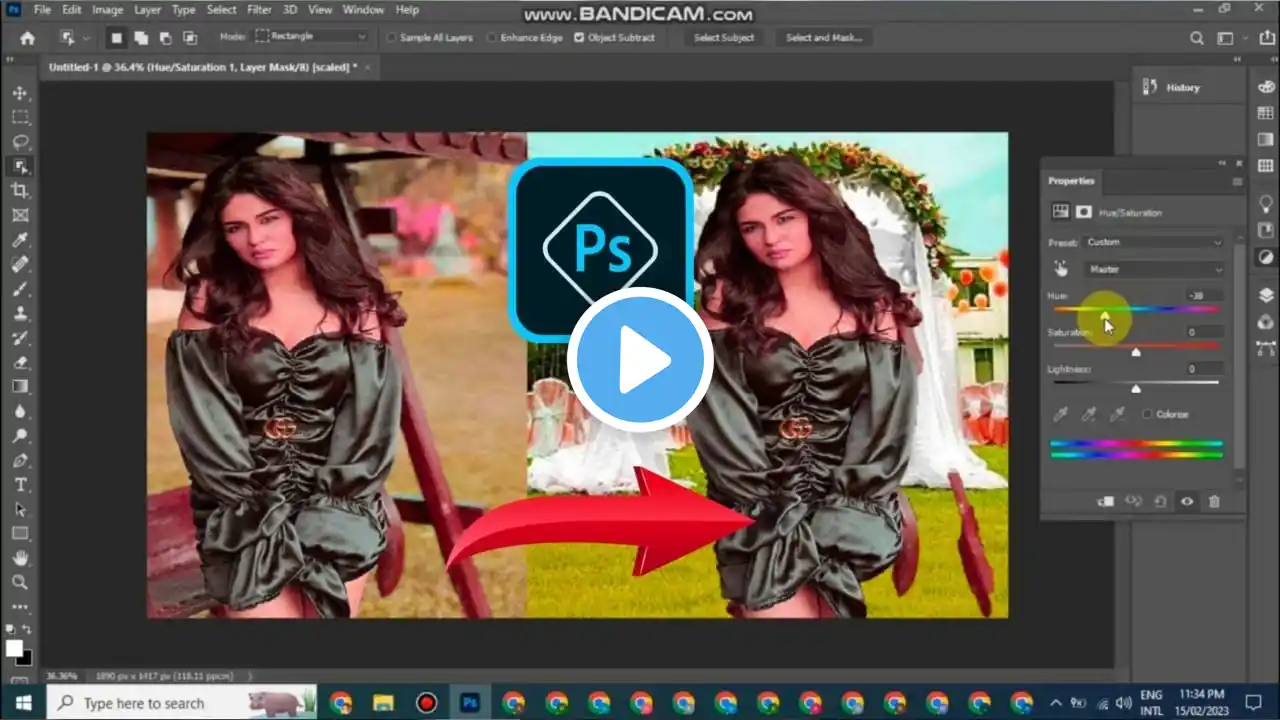Enable the Enhance Edge checkbox
Screen dimensions: 1280x720
(x=492, y=38)
